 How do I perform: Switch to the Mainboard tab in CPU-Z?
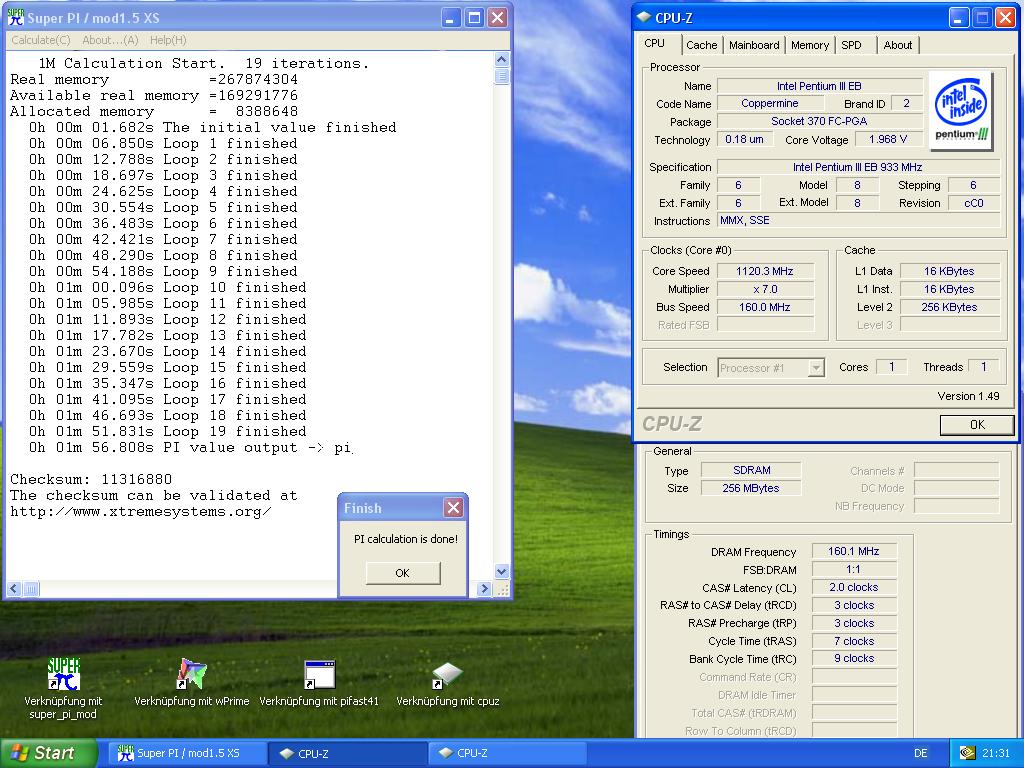754,45
